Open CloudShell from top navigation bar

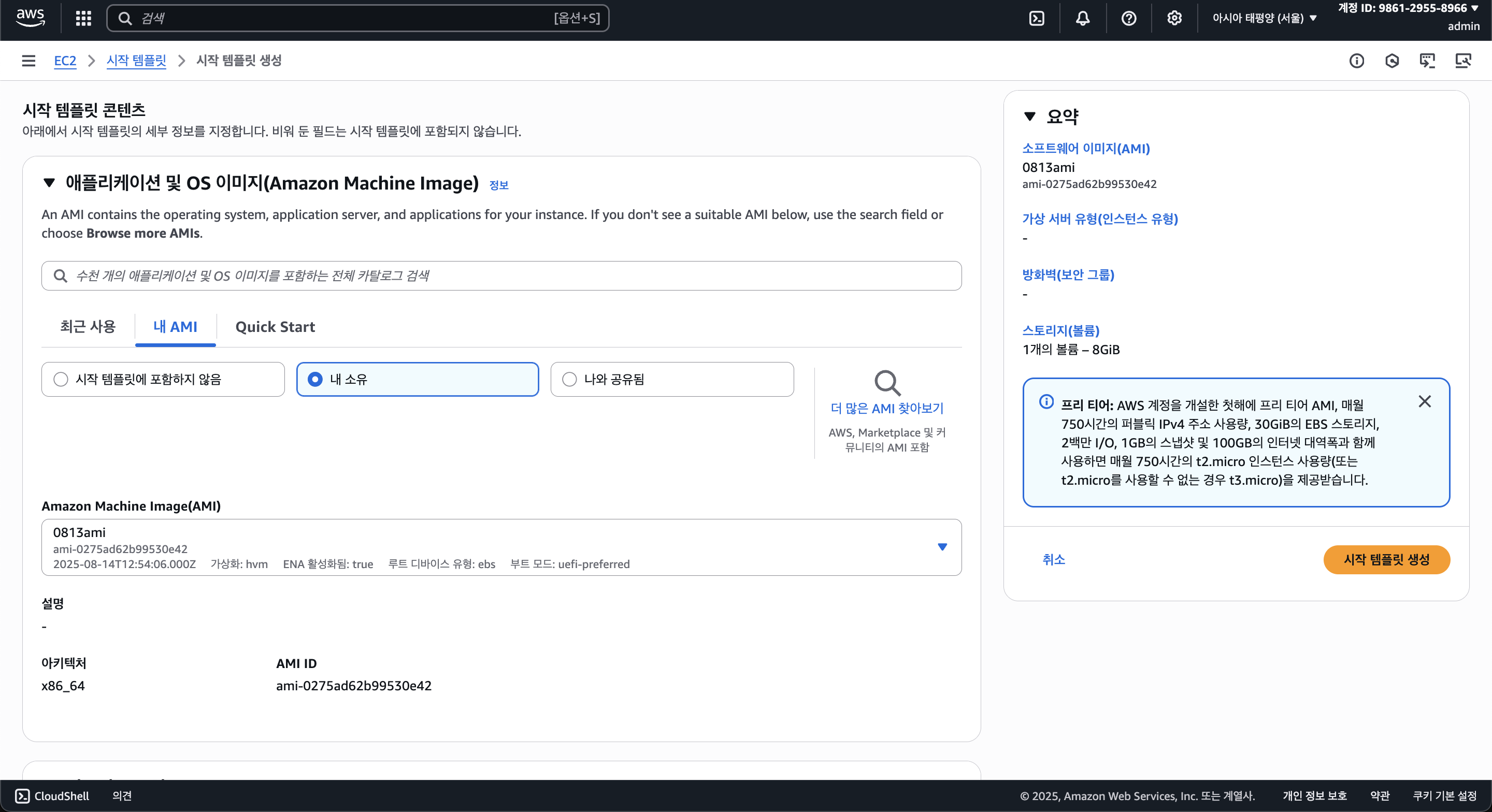pos(1036,18)
